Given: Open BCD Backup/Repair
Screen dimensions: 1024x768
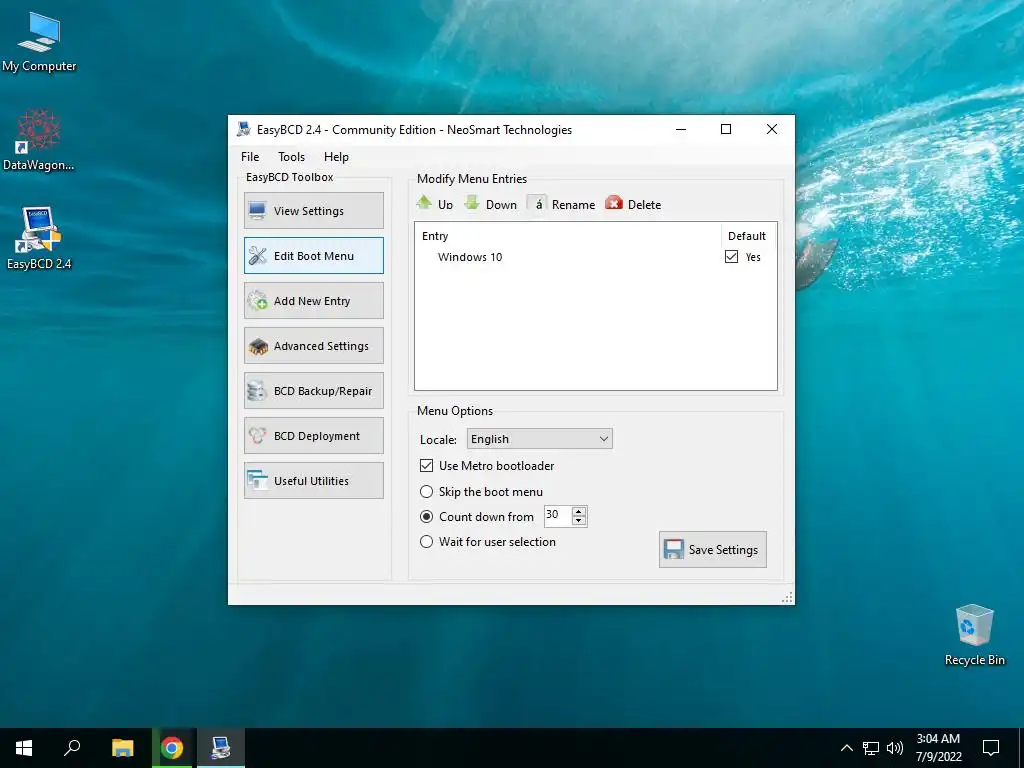Looking at the screenshot, I should [x=313, y=391].
